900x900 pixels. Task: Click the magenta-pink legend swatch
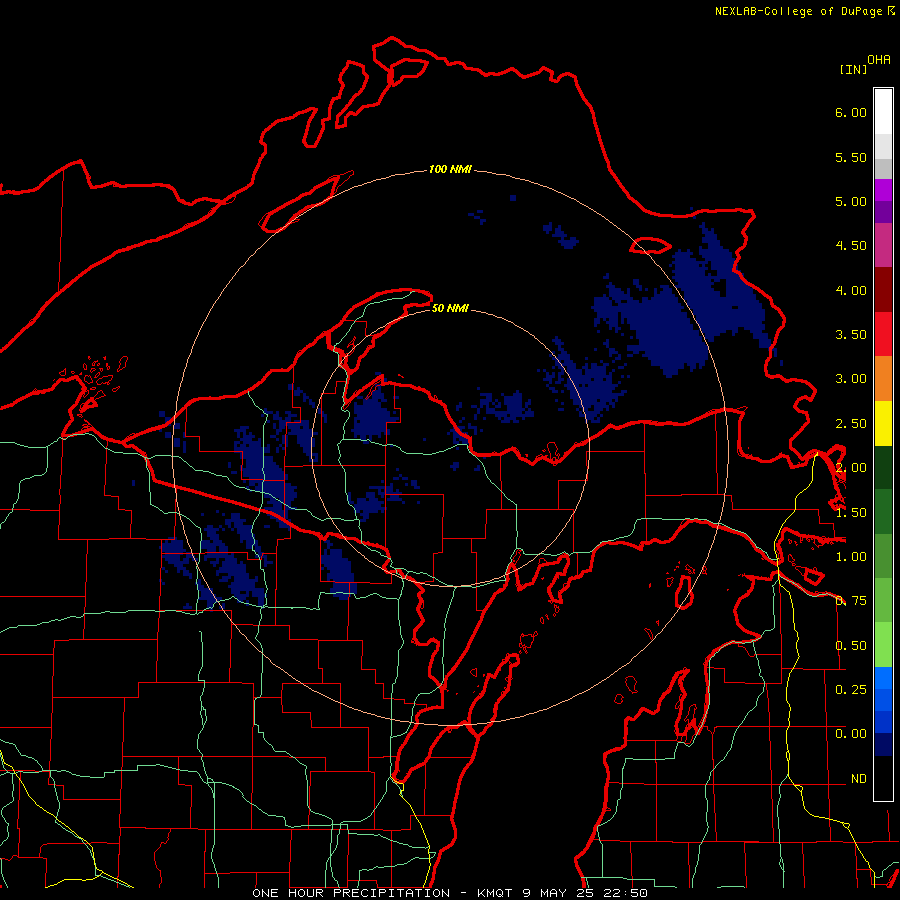click(883, 245)
